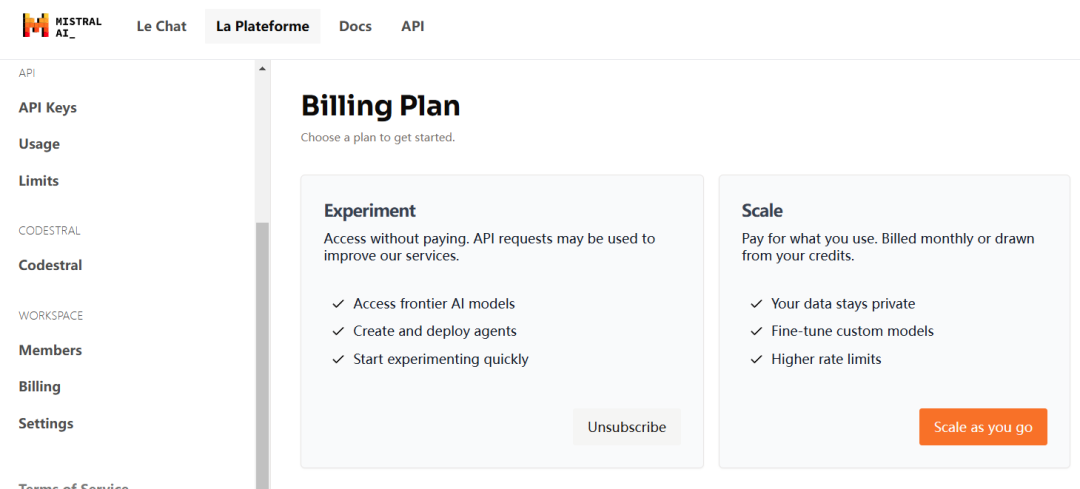Go to API in top navigation
This screenshot has height=489, width=1080.
pos(413,26)
